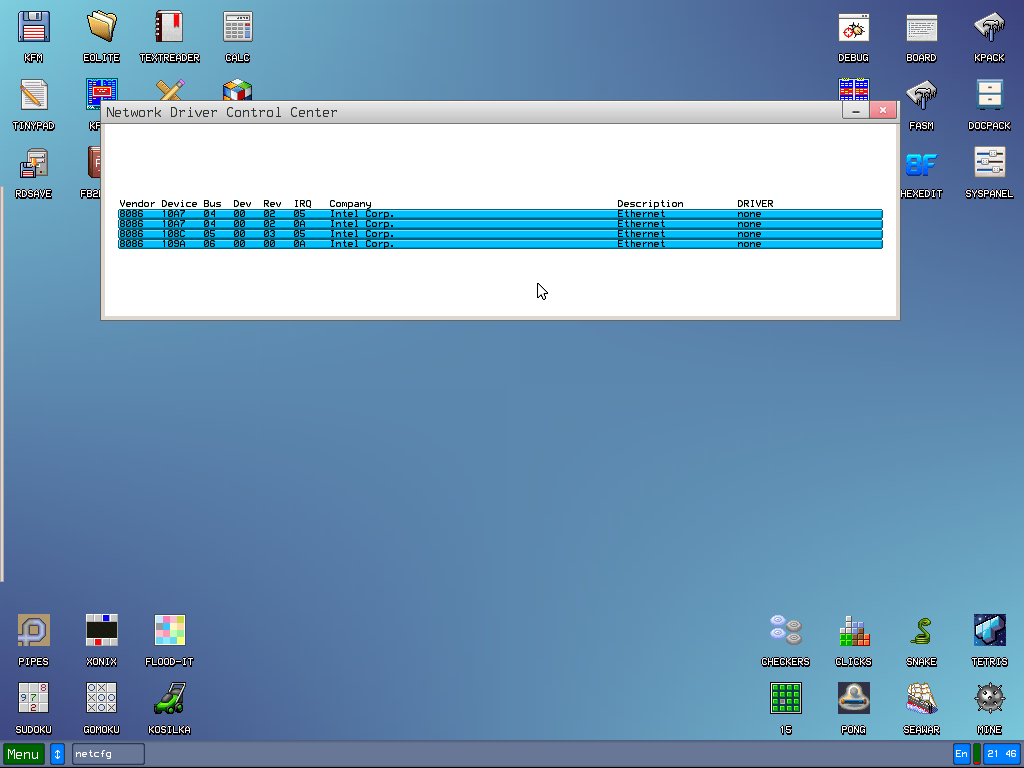Screen dimensions: 1024x768
Task: Select first 10A7 row with IRQ 05
Action: 500,214
